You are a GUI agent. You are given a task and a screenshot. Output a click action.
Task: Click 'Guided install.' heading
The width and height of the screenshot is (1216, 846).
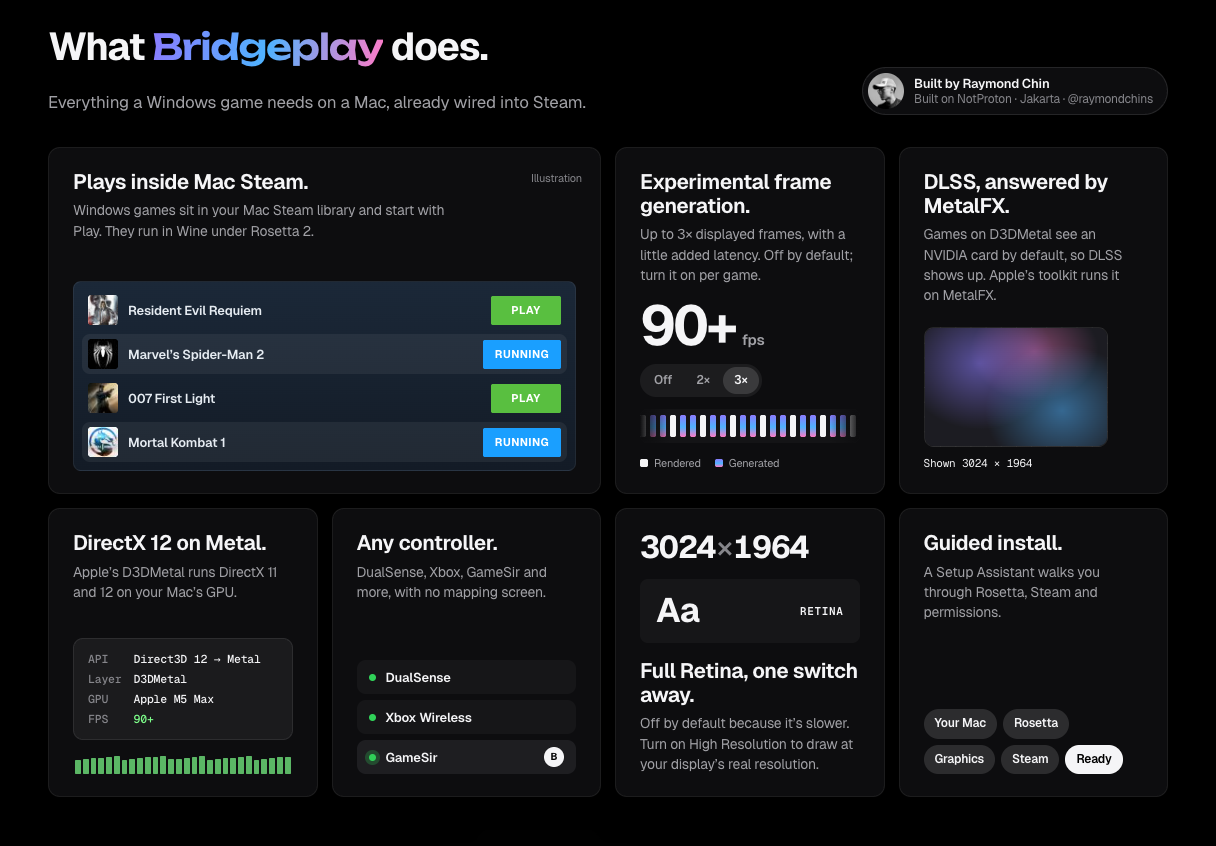pos(993,543)
